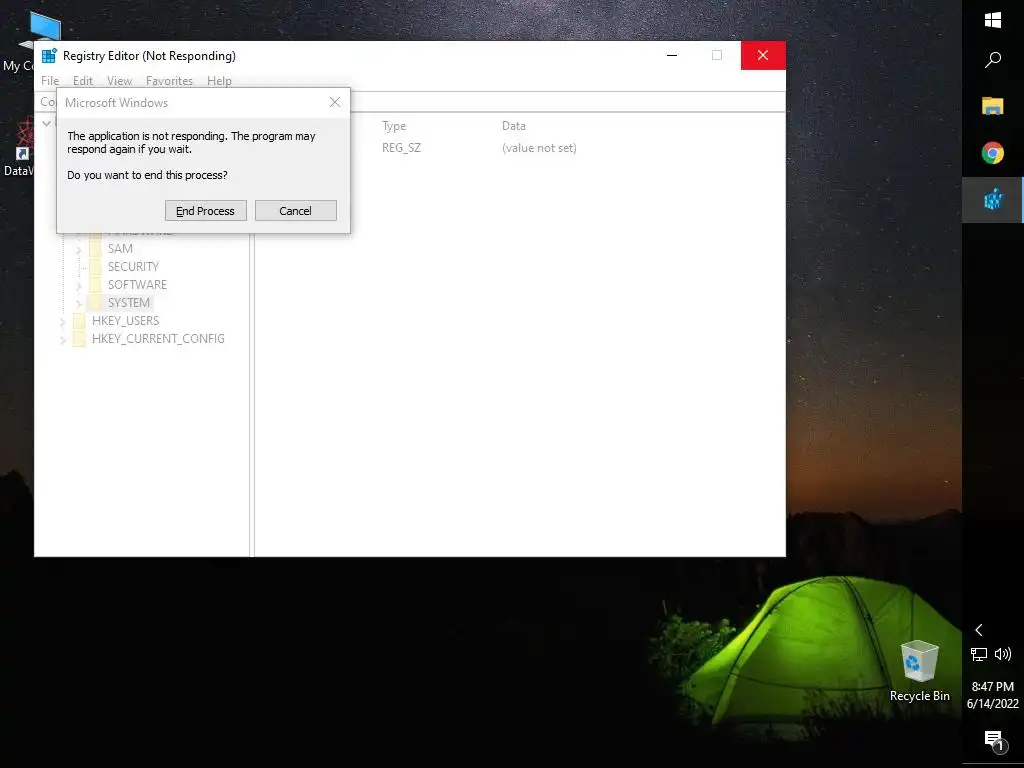Collapse the Computer root node
Viewport: 1024px width, 768px height.
(x=47, y=123)
